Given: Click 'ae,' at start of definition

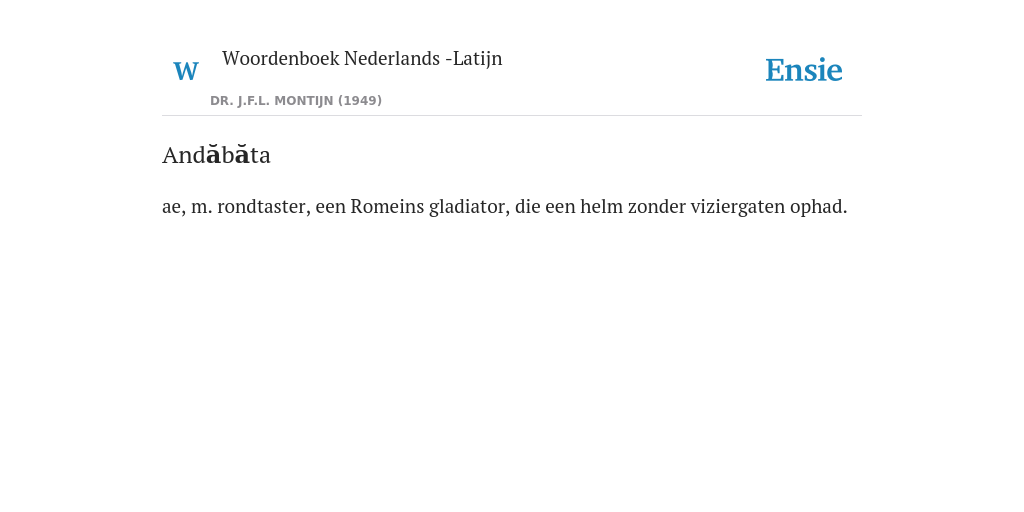Looking at the screenshot, I should pyautogui.click(x=174, y=207).
